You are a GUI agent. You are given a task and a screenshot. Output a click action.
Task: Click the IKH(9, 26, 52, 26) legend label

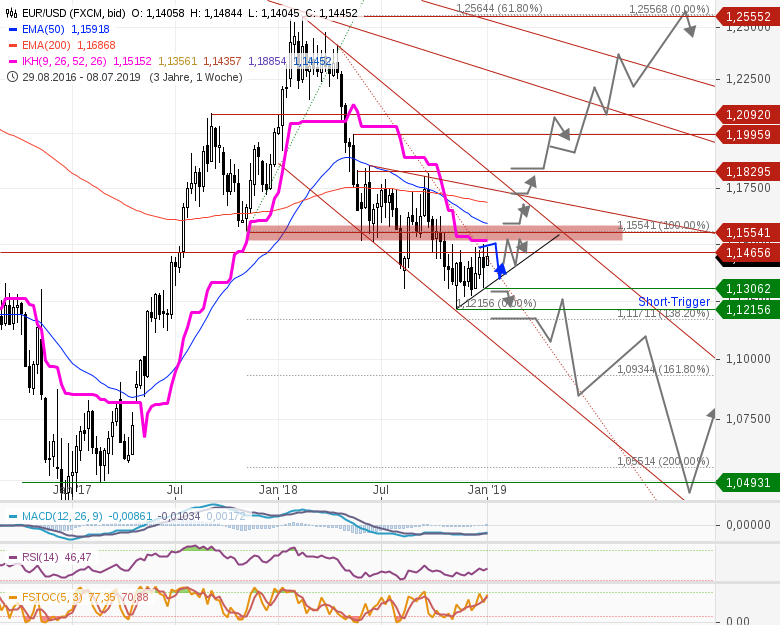click(x=64, y=61)
